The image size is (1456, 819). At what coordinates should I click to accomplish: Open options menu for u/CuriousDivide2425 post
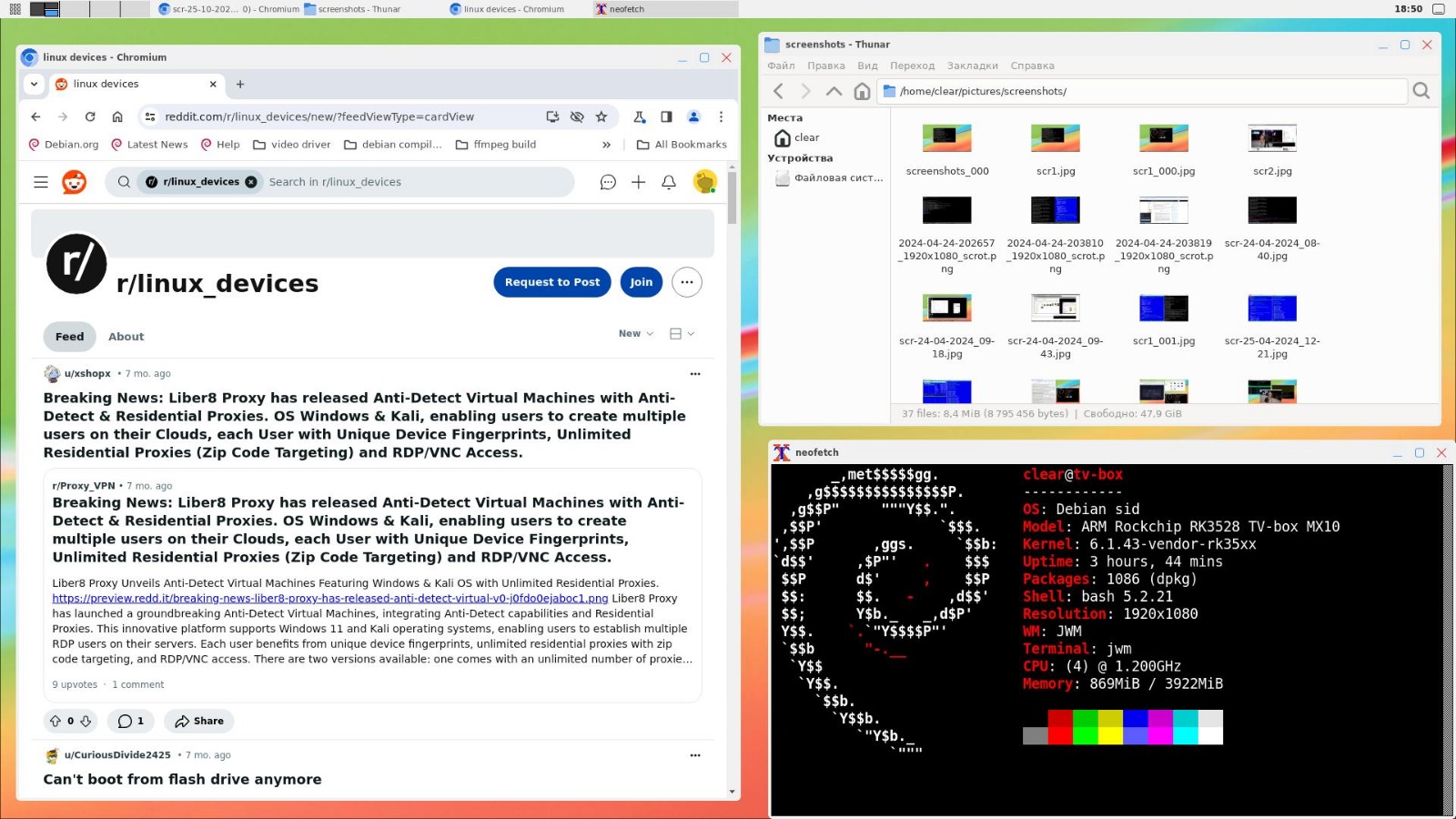coord(695,755)
